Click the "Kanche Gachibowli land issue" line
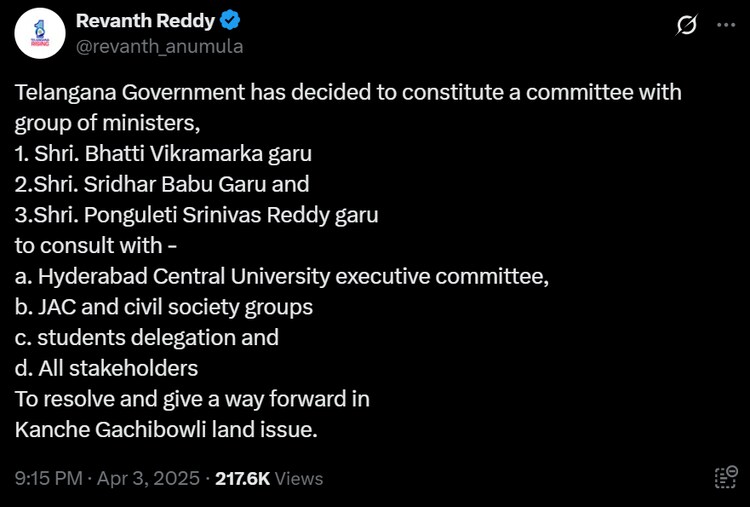The width and height of the screenshot is (750, 507). [166, 429]
